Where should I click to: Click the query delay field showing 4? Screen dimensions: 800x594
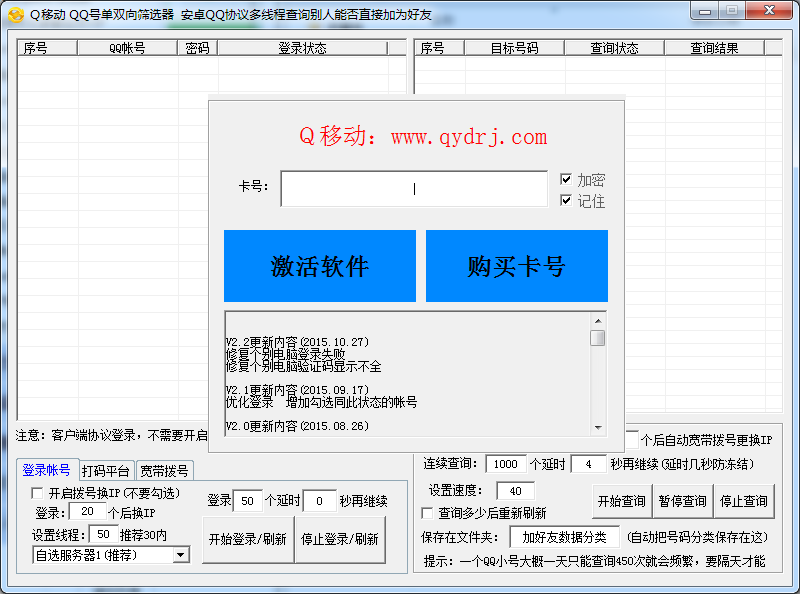589,464
